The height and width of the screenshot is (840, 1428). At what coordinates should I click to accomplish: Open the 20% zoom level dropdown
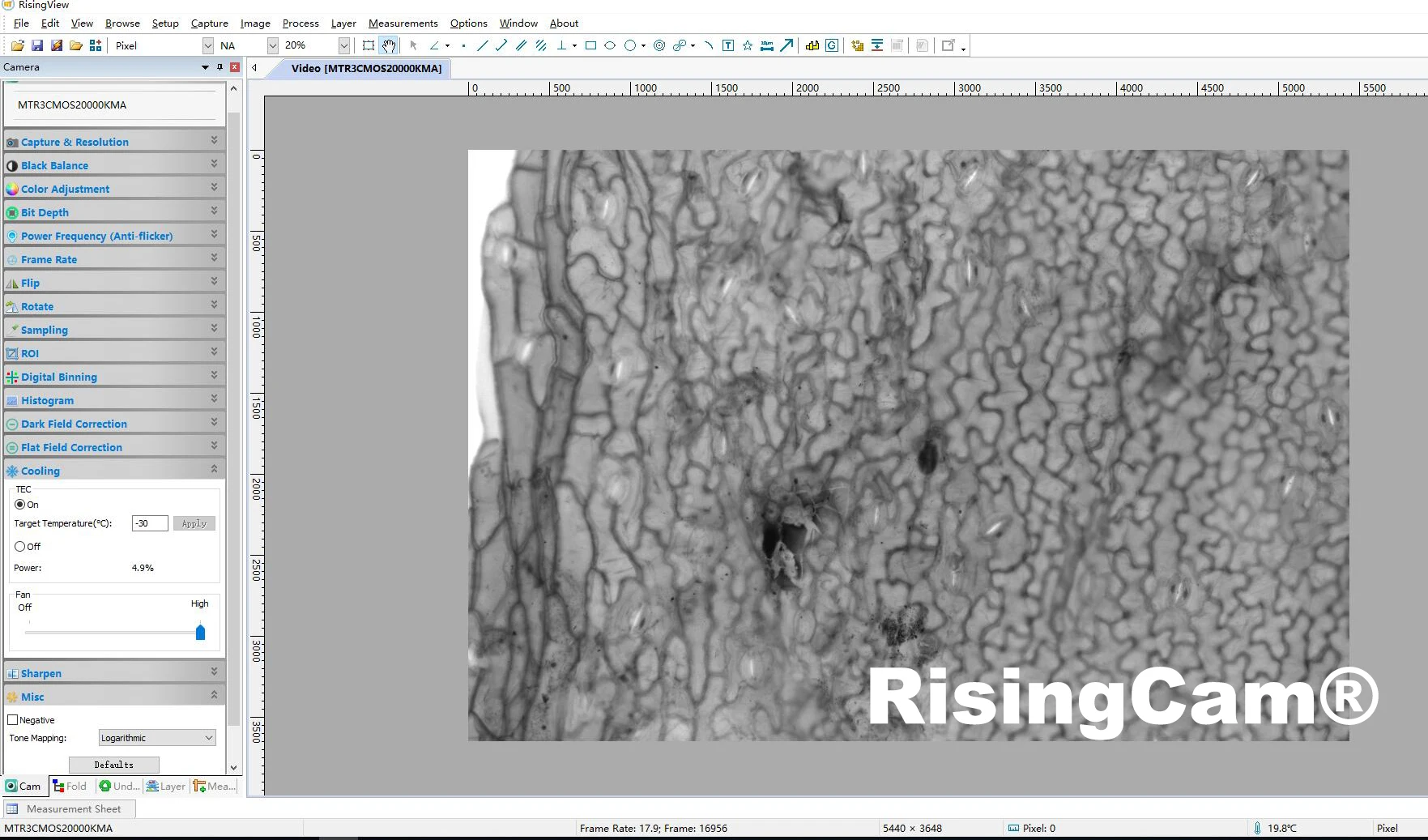[316, 45]
